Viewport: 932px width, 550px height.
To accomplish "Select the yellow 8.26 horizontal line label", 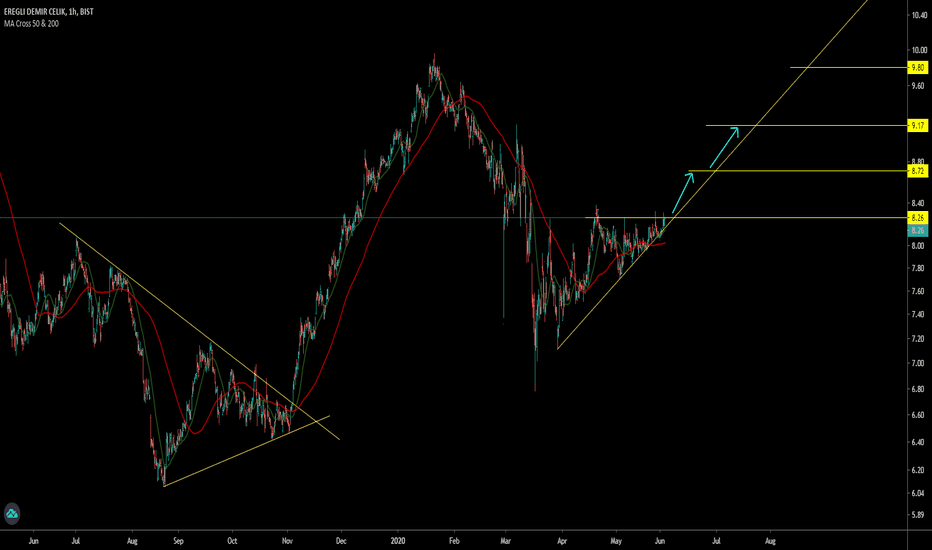I will tap(918, 218).
